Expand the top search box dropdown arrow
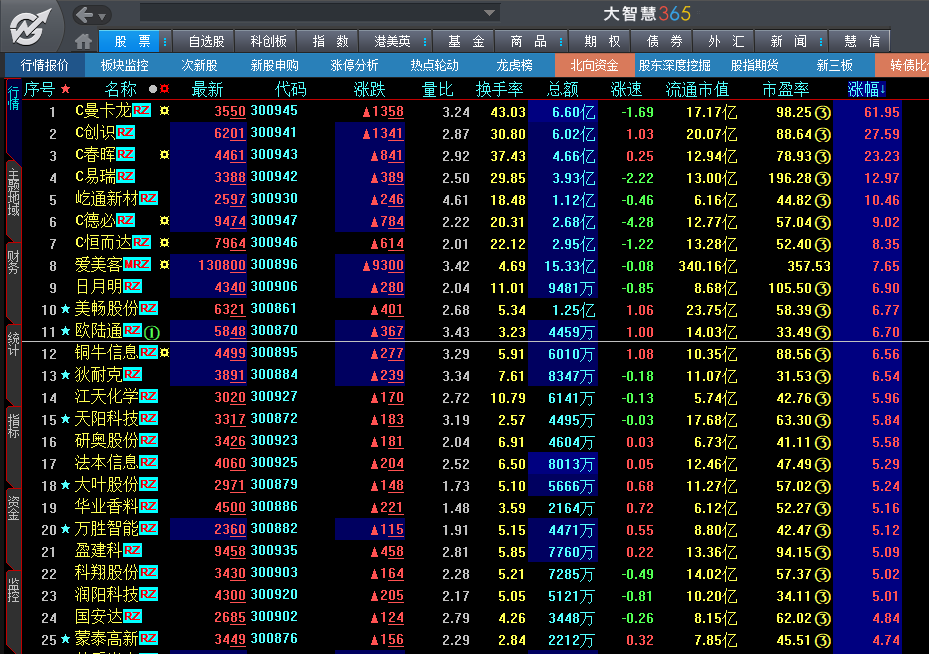The image size is (929, 654). (489, 13)
